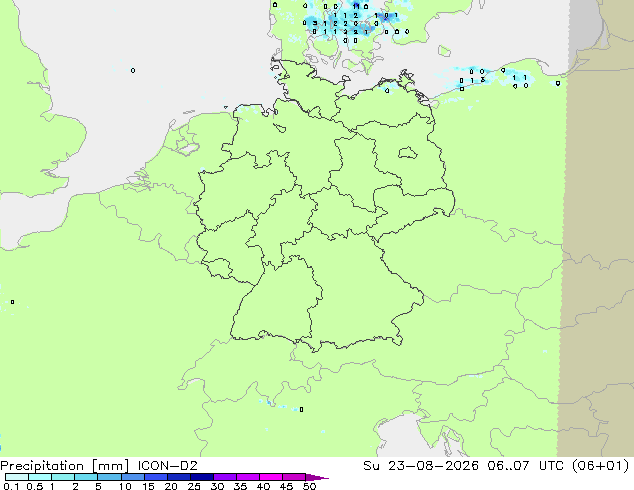The height and width of the screenshot is (490, 634).
Task: Click legend tick label "50"
Action: tap(309, 486)
